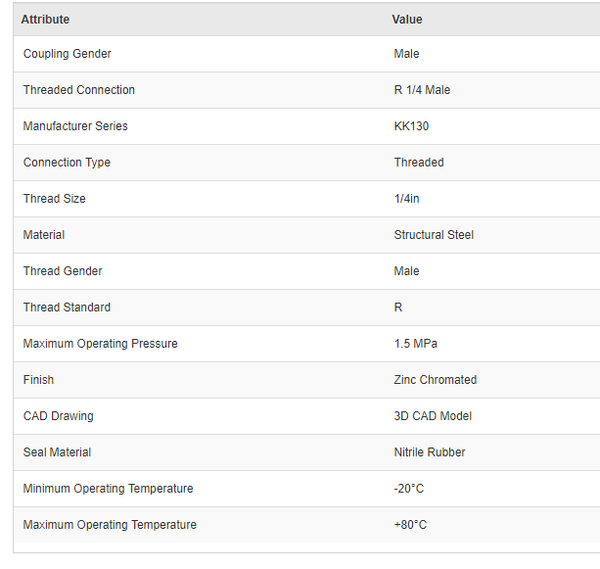Select the Manufacturer Series attribute label
Viewport: 600px width, 569px height.
(75, 126)
